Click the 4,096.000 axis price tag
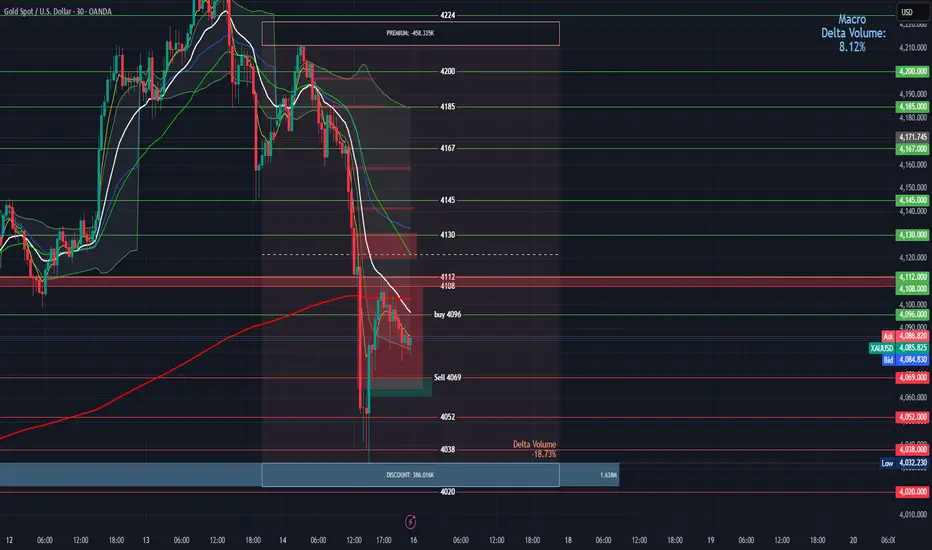Image resolution: width=932 pixels, height=550 pixels. 912,315
